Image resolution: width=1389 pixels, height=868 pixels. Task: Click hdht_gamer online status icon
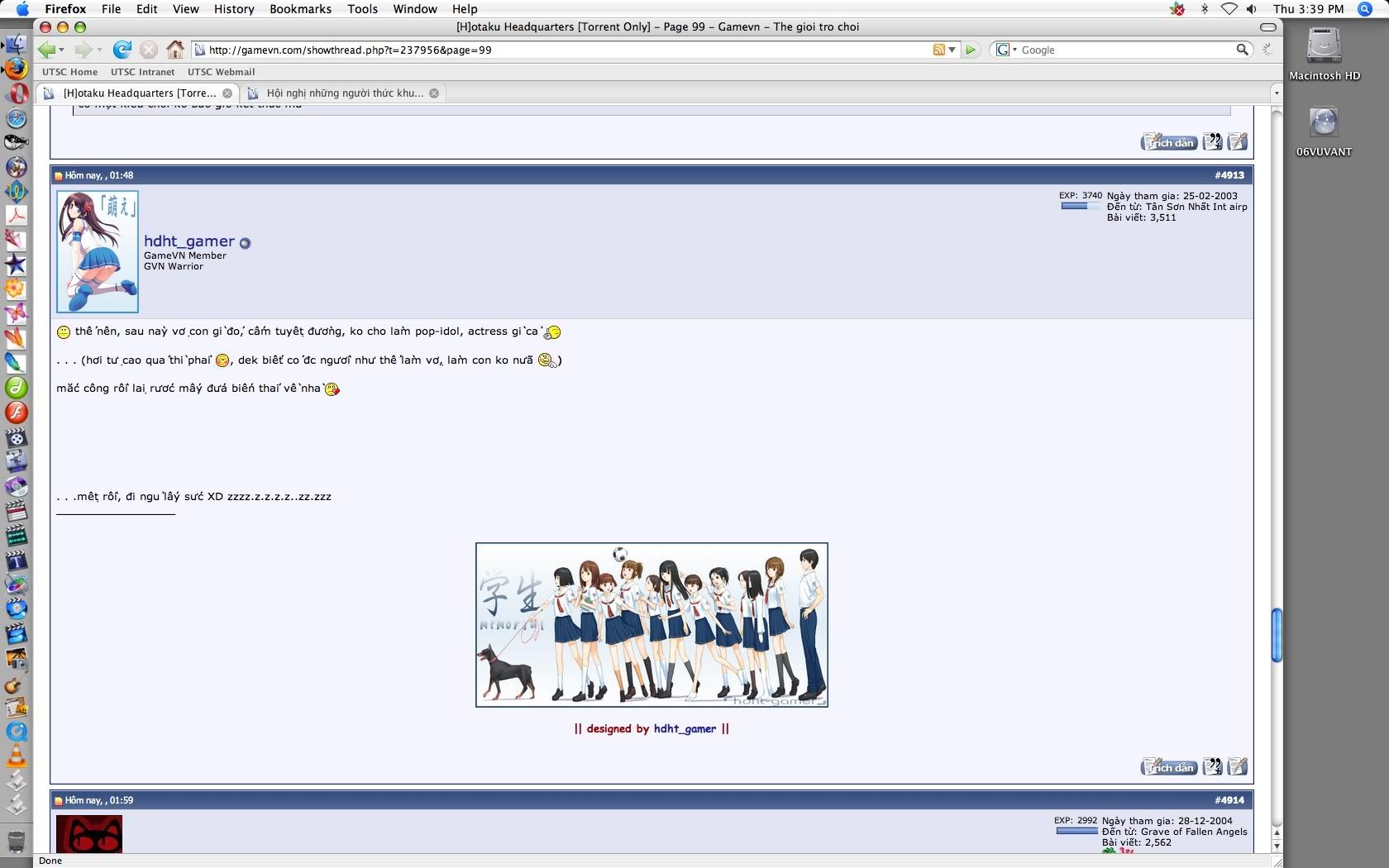pos(245,243)
